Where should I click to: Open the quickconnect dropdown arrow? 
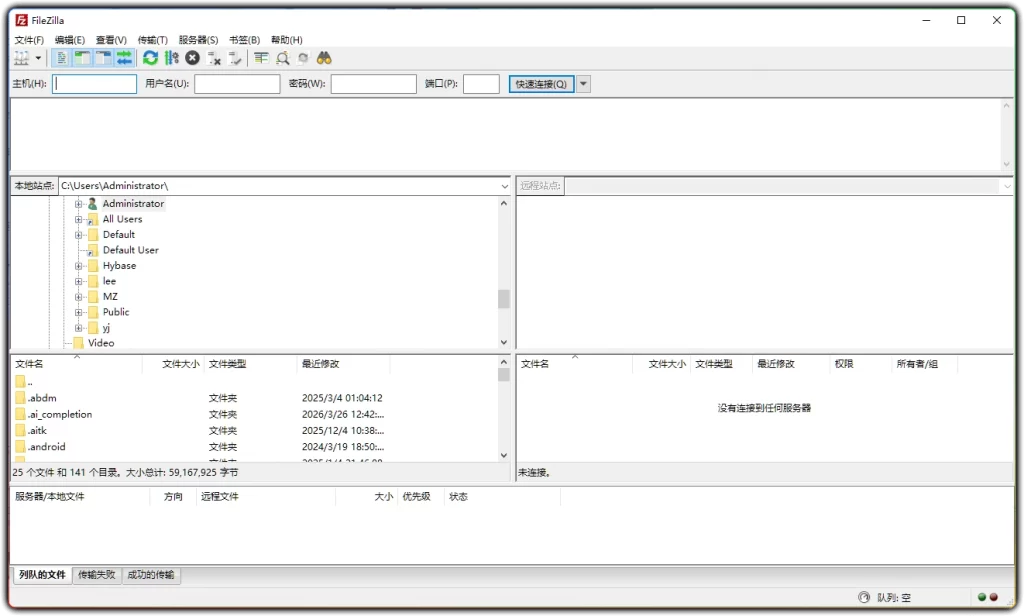point(583,83)
